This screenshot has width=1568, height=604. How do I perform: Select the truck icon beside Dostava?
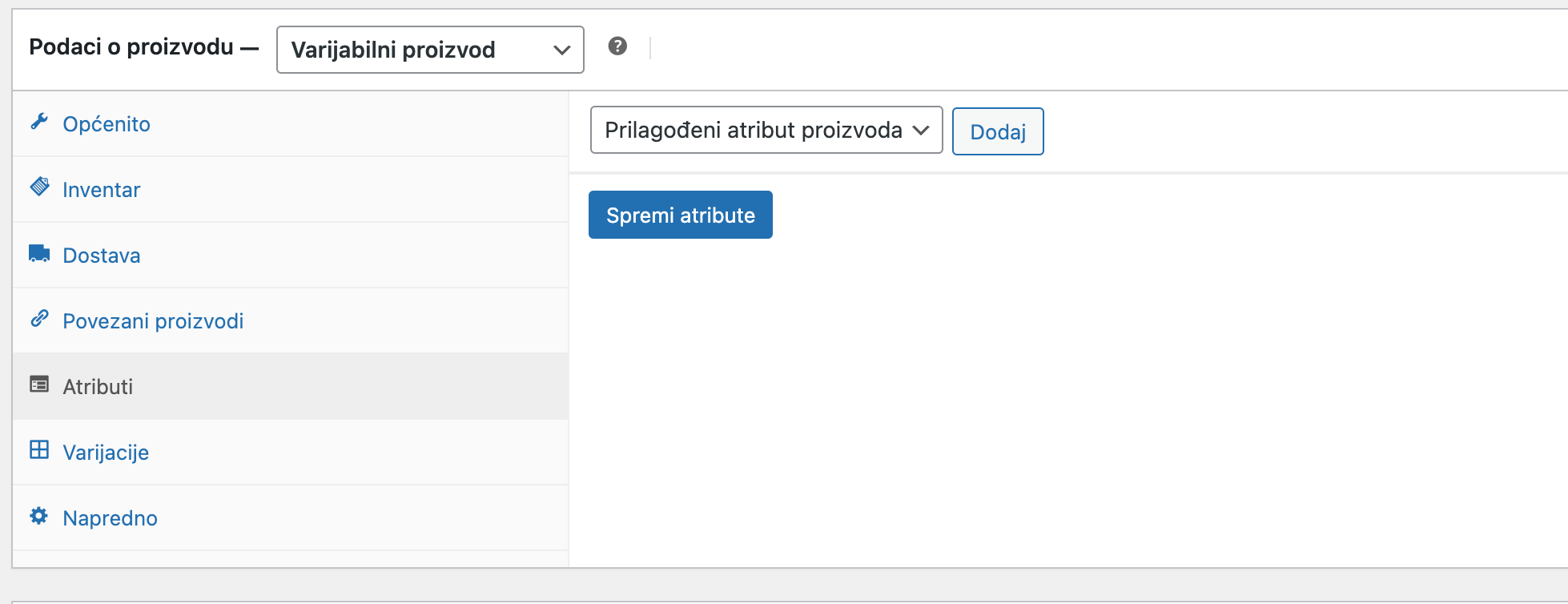click(x=39, y=254)
